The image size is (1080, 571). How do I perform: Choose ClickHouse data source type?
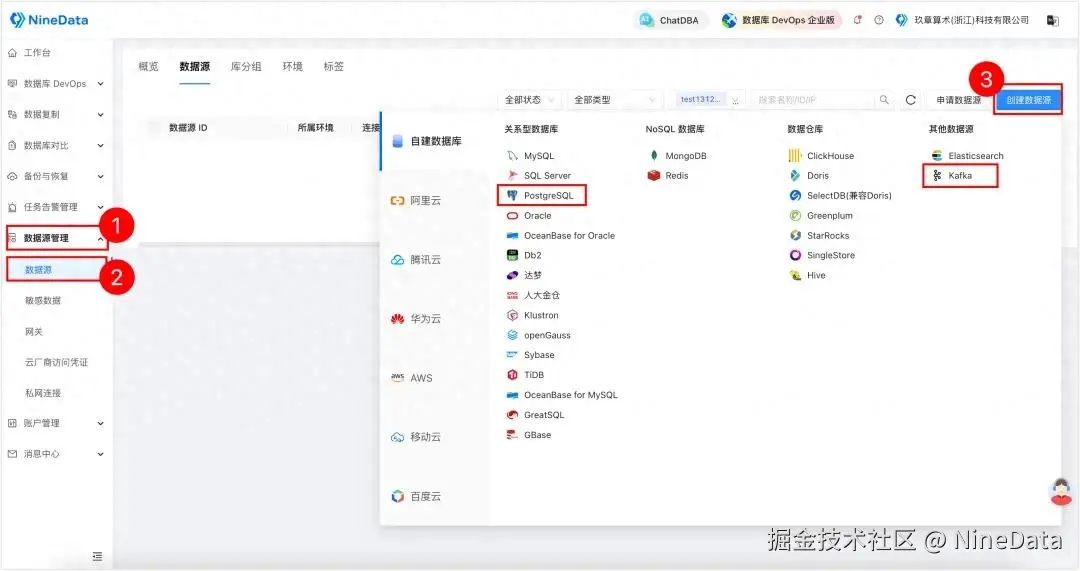pyautogui.click(x=822, y=156)
